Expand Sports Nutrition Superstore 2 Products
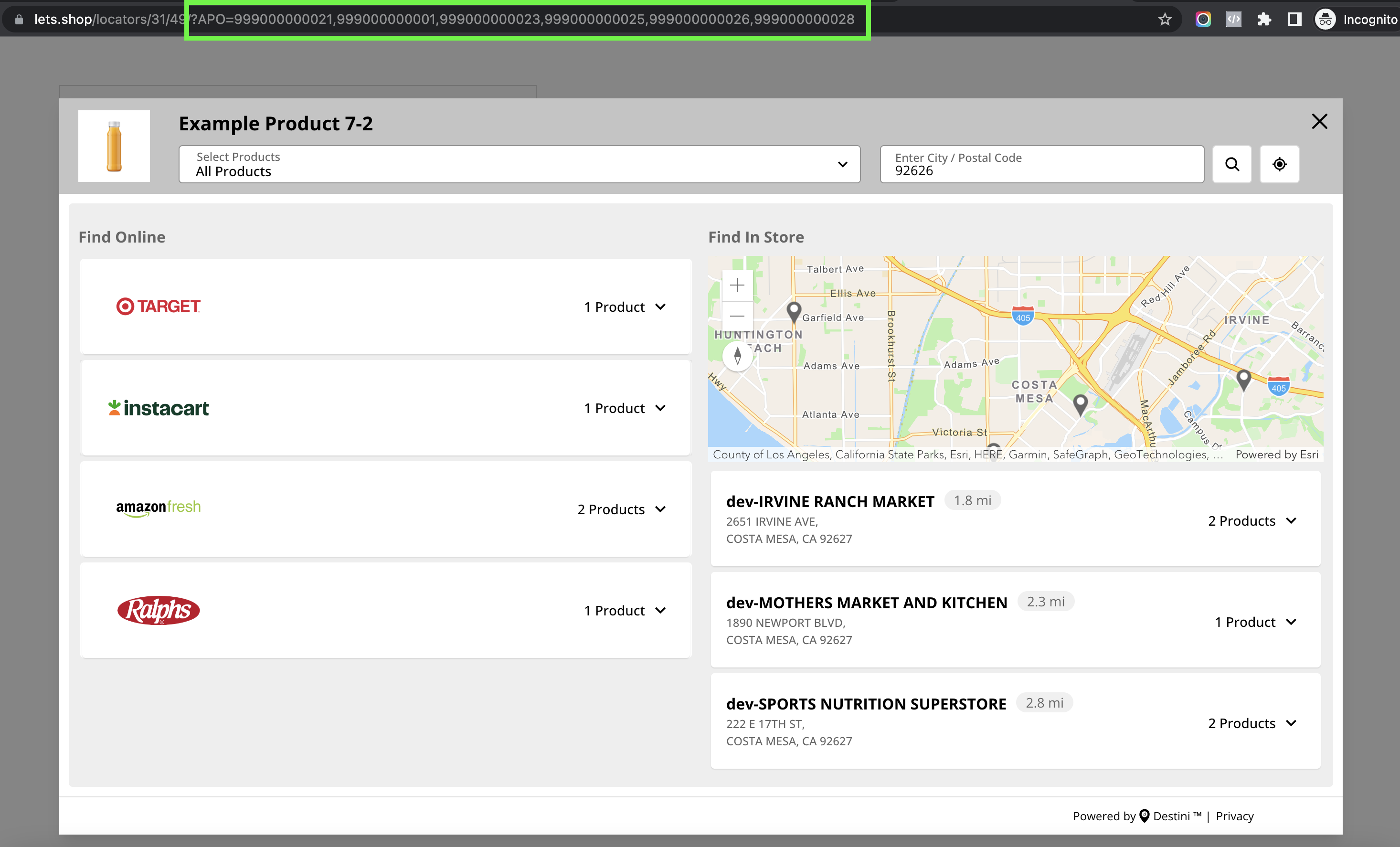 (1252, 722)
